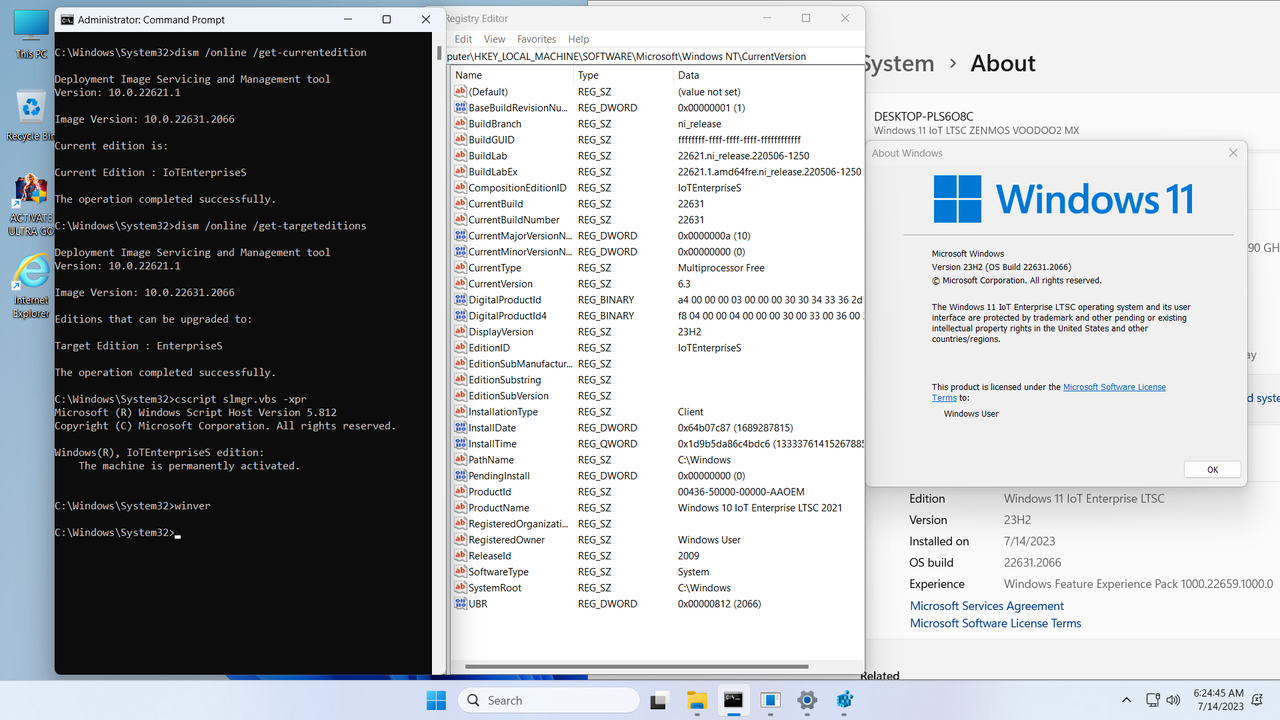Viewport: 1280px width, 720px height.
Task: Sort by the Data column header
Action: [769, 75]
